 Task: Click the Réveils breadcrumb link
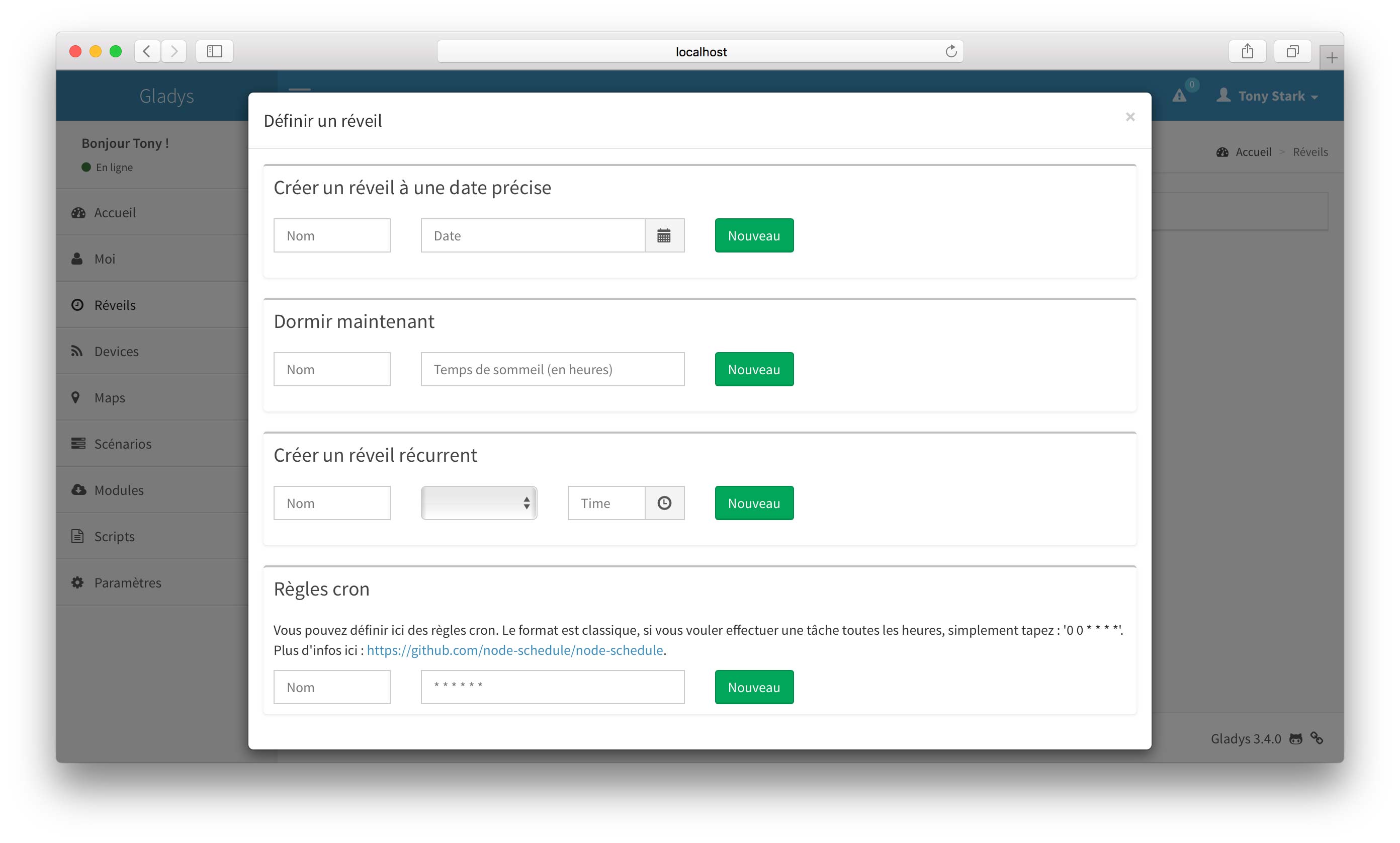pos(1311,151)
